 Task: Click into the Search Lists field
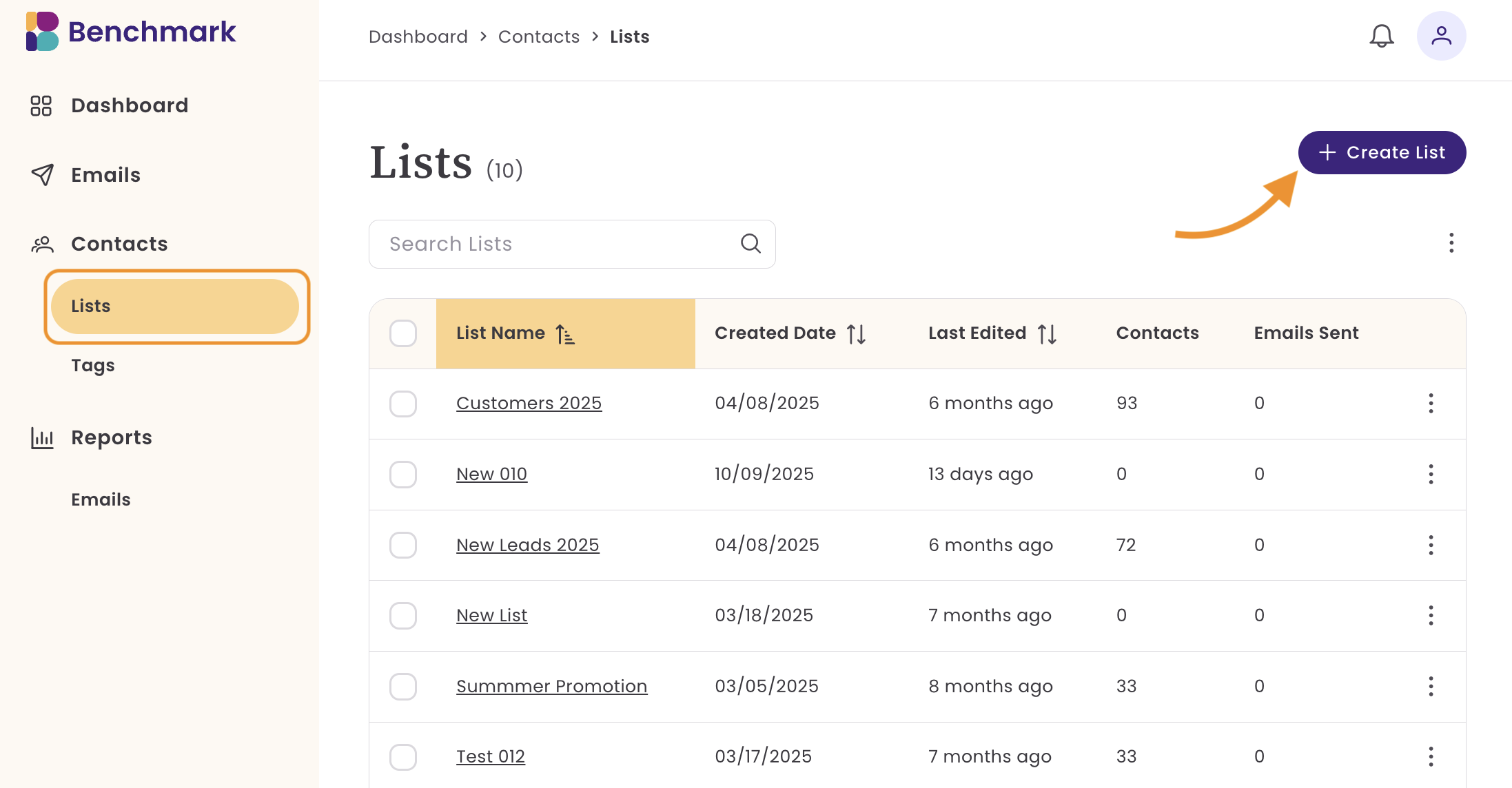[x=551, y=244]
